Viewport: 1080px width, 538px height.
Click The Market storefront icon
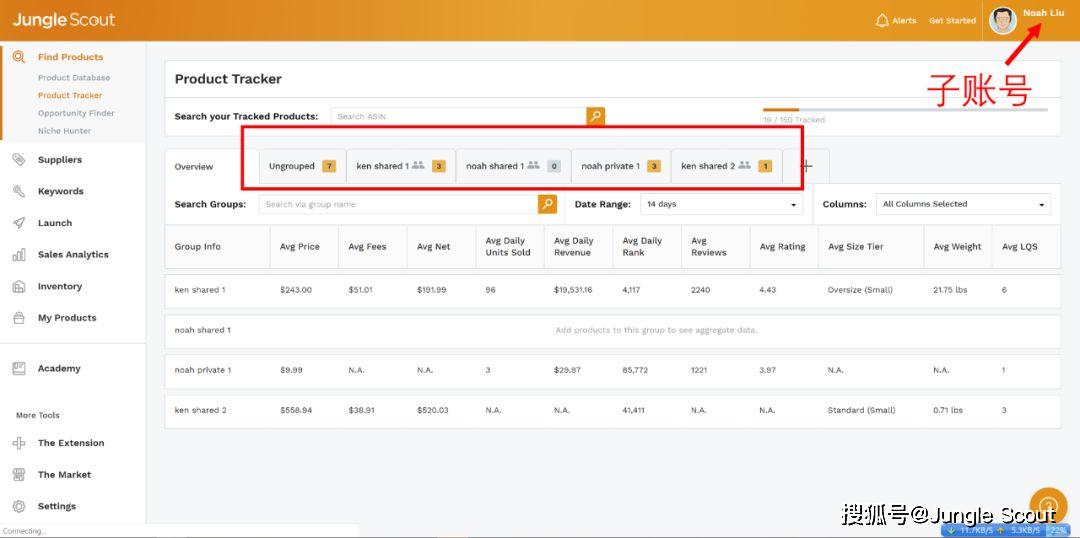point(19,475)
